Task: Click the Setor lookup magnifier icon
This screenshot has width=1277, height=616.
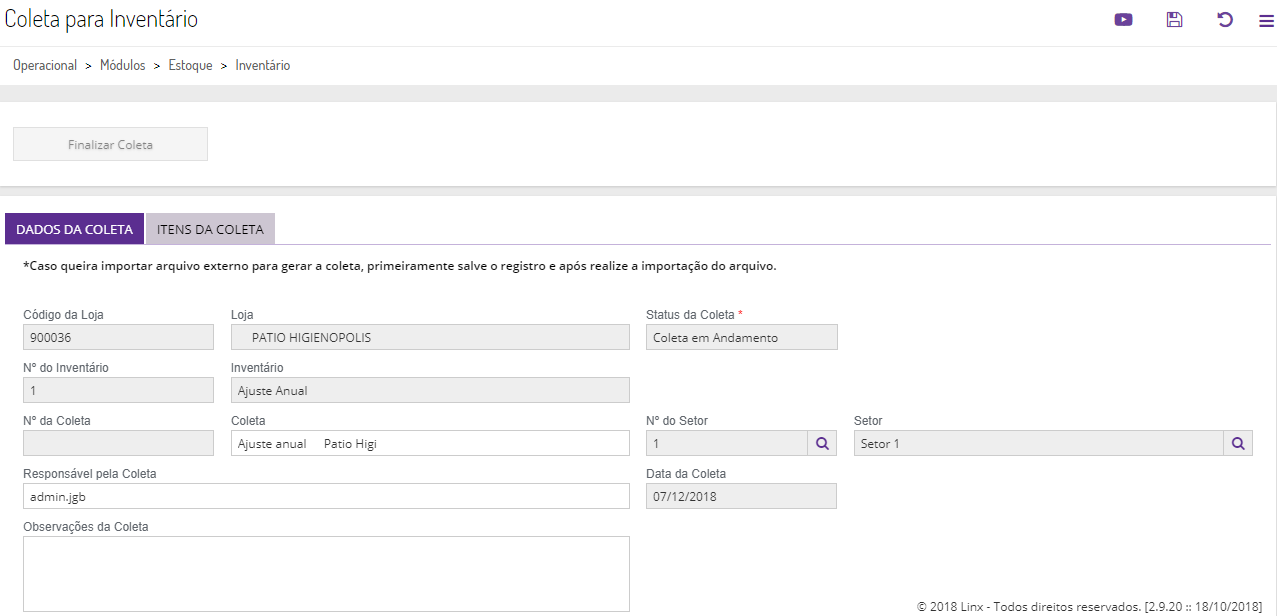Action: tap(1238, 443)
